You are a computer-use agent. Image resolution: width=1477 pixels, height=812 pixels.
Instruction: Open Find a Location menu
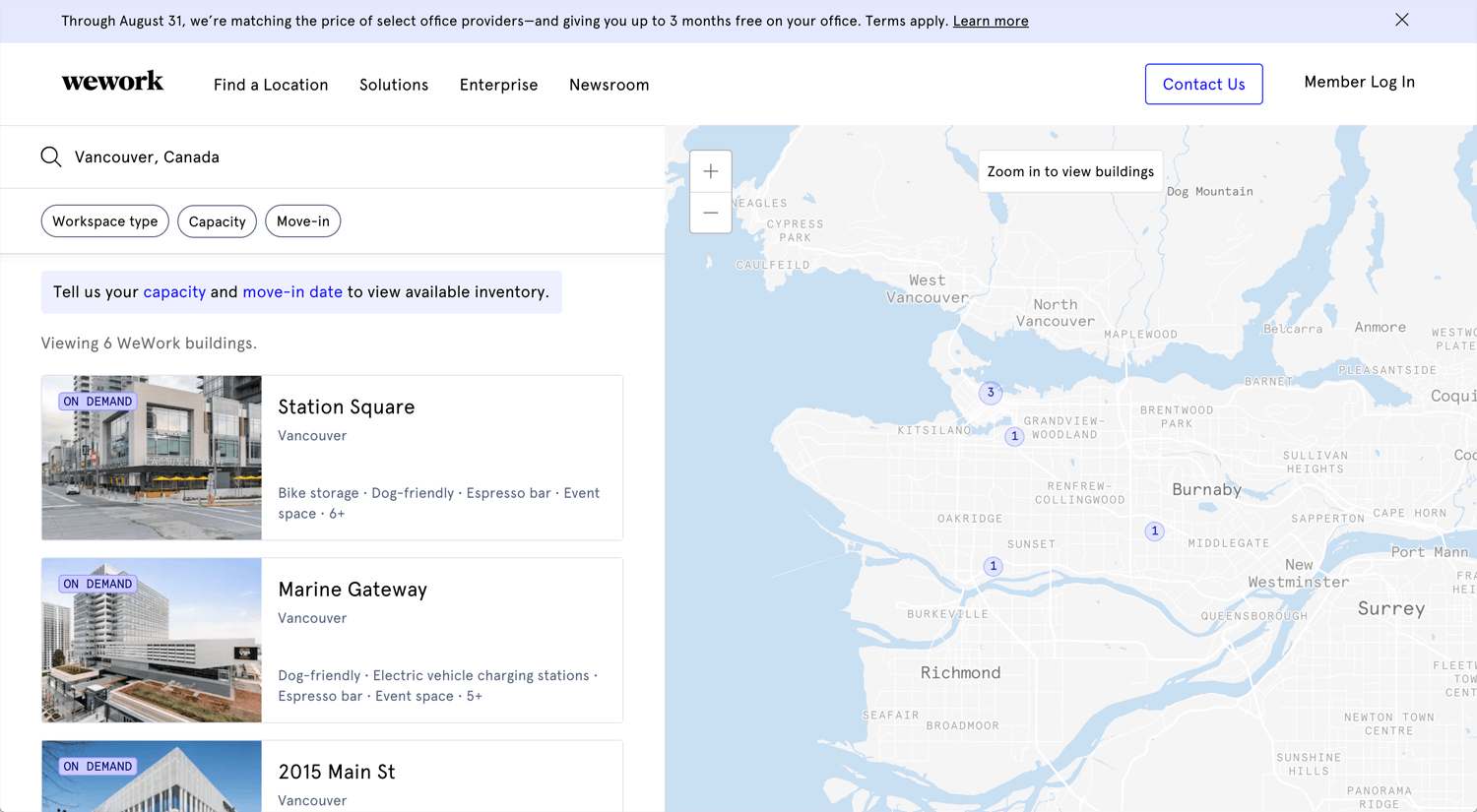pyautogui.click(x=271, y=85)
